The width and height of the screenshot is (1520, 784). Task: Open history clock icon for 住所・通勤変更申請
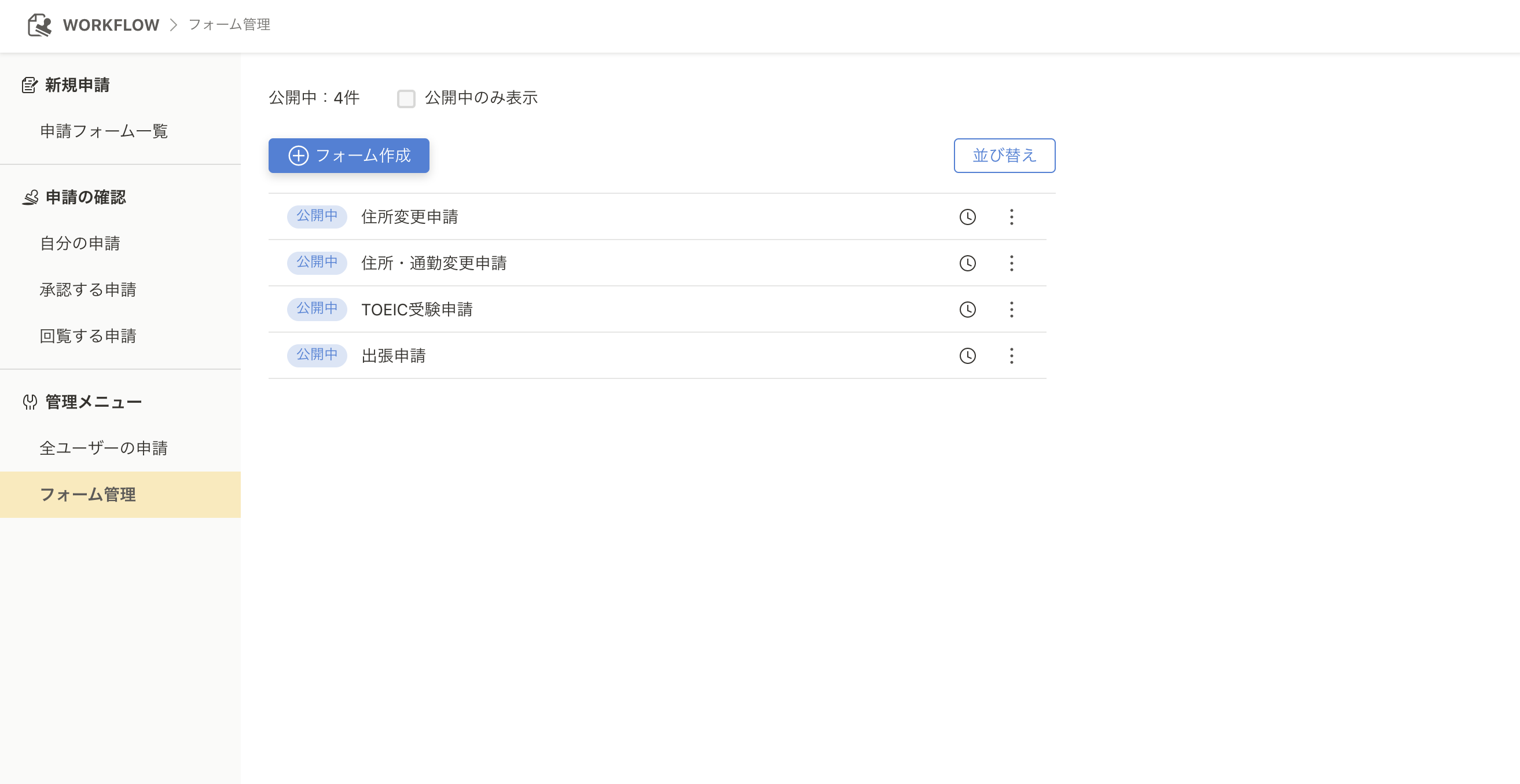[967, 263]
